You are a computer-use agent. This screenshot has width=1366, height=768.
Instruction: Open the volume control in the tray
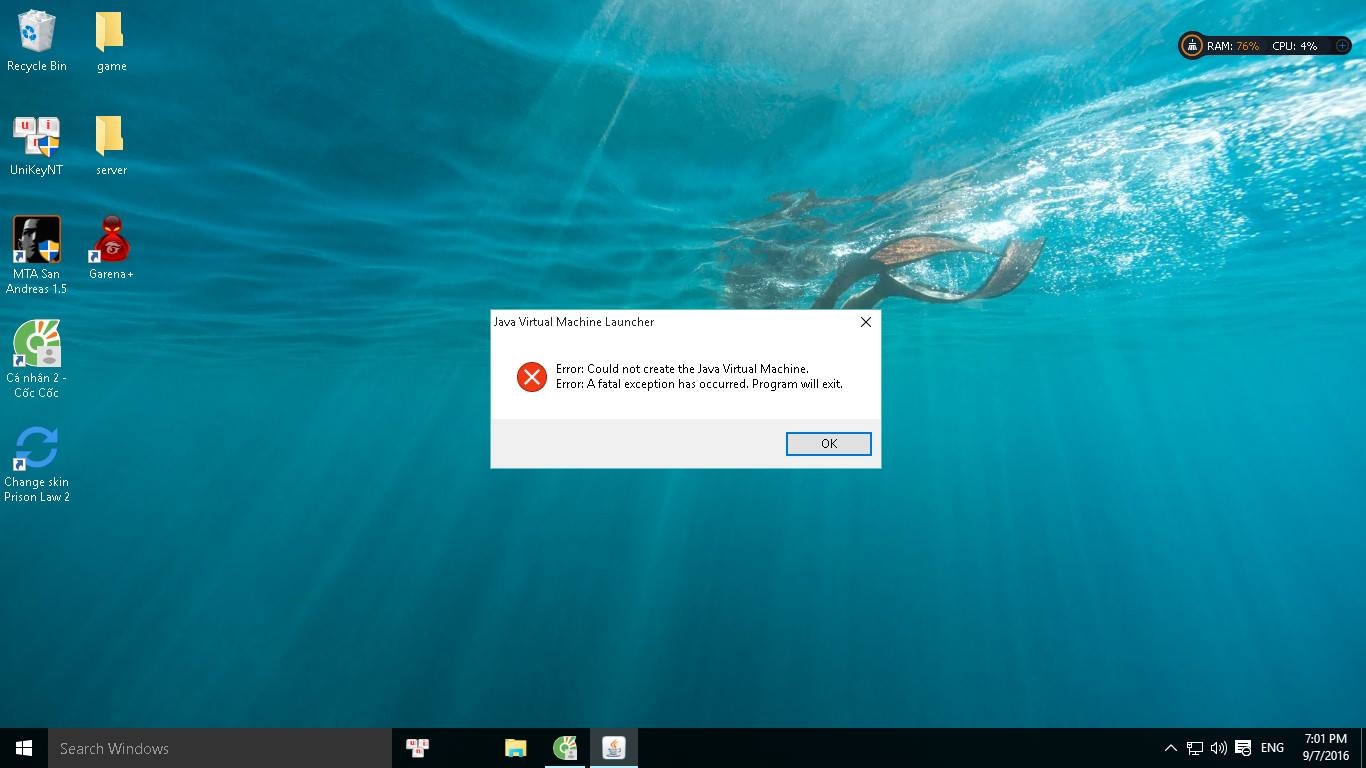tap(1219, 748)
